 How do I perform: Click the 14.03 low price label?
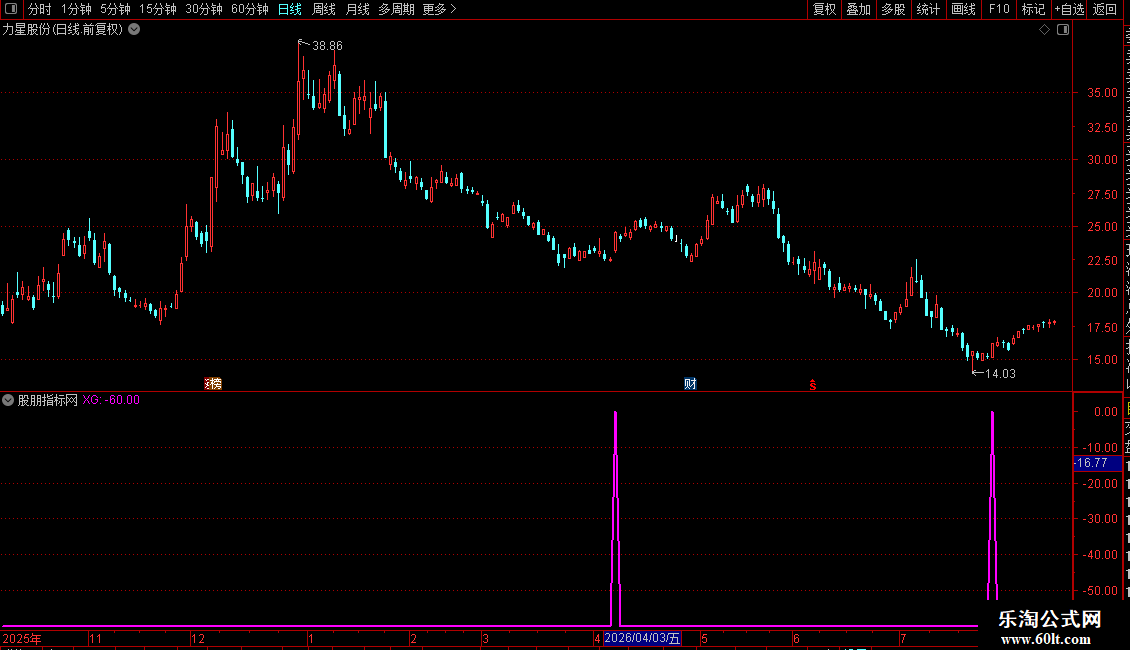point(1000,373)
